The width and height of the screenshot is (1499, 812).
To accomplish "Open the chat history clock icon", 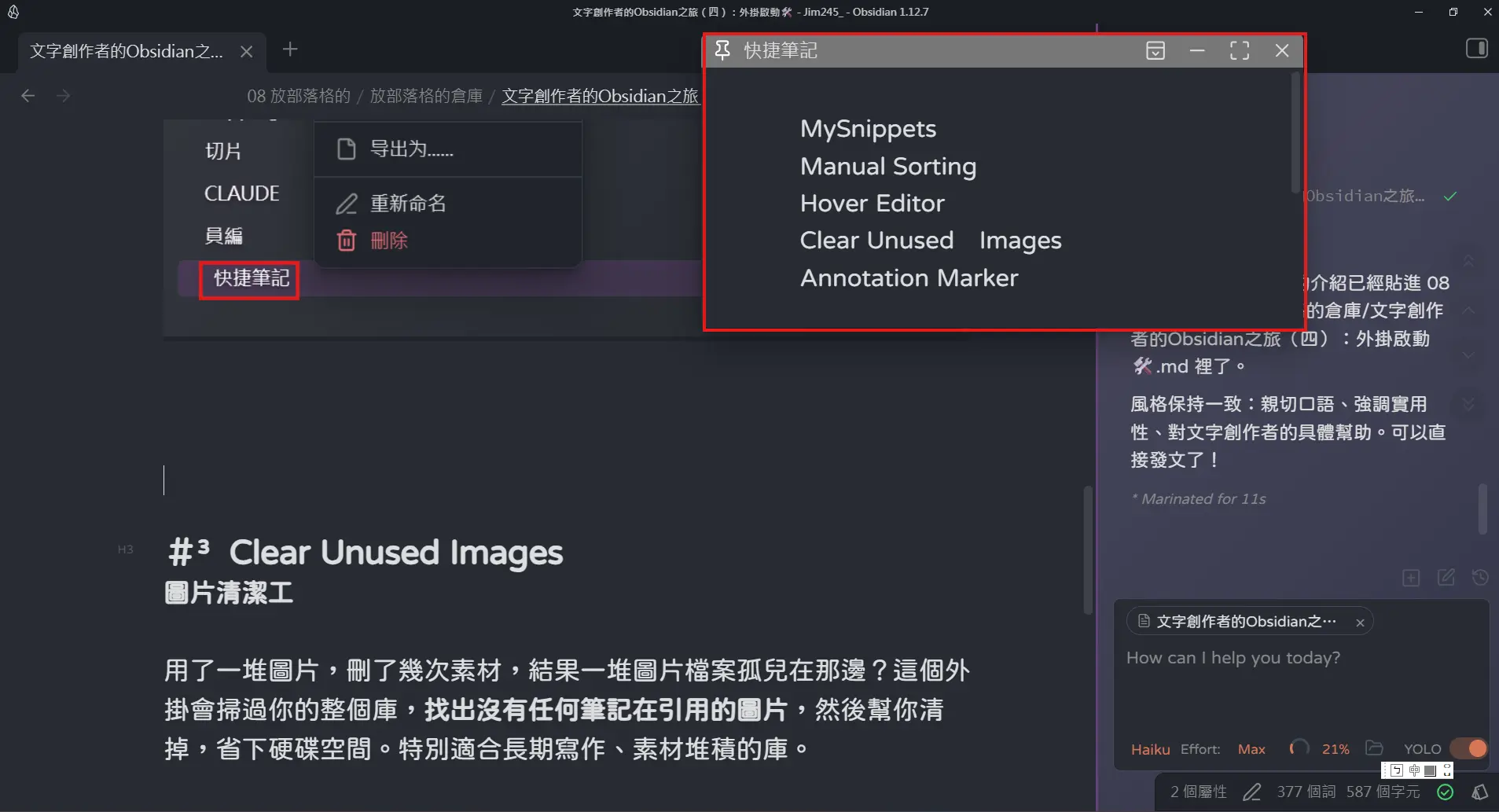I will tap(1480, 578).
